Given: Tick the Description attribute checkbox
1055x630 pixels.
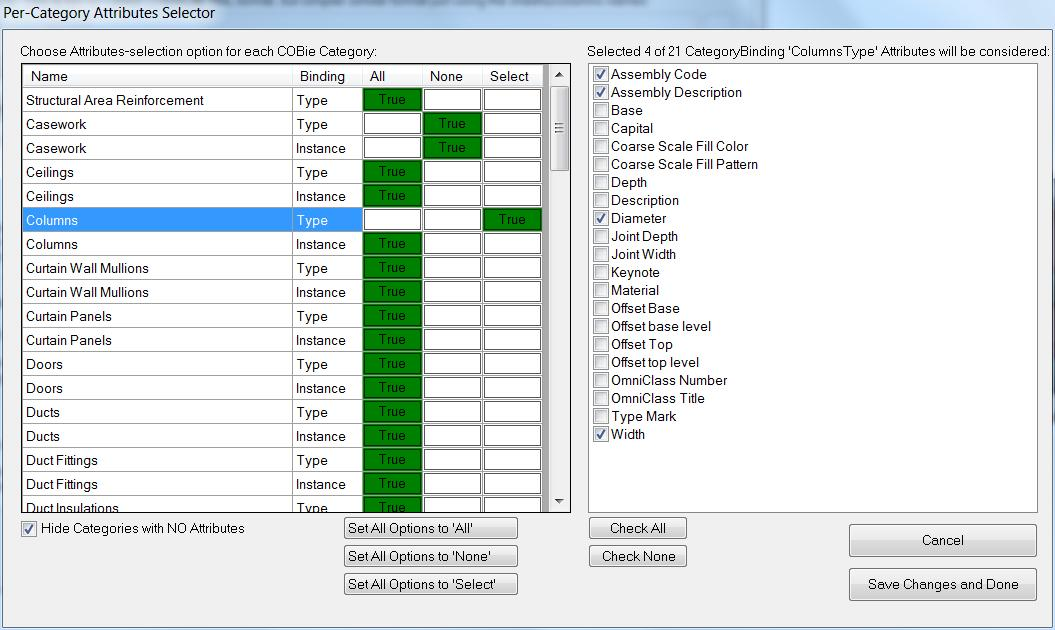Looking at the screenshot, I should 601,200.
